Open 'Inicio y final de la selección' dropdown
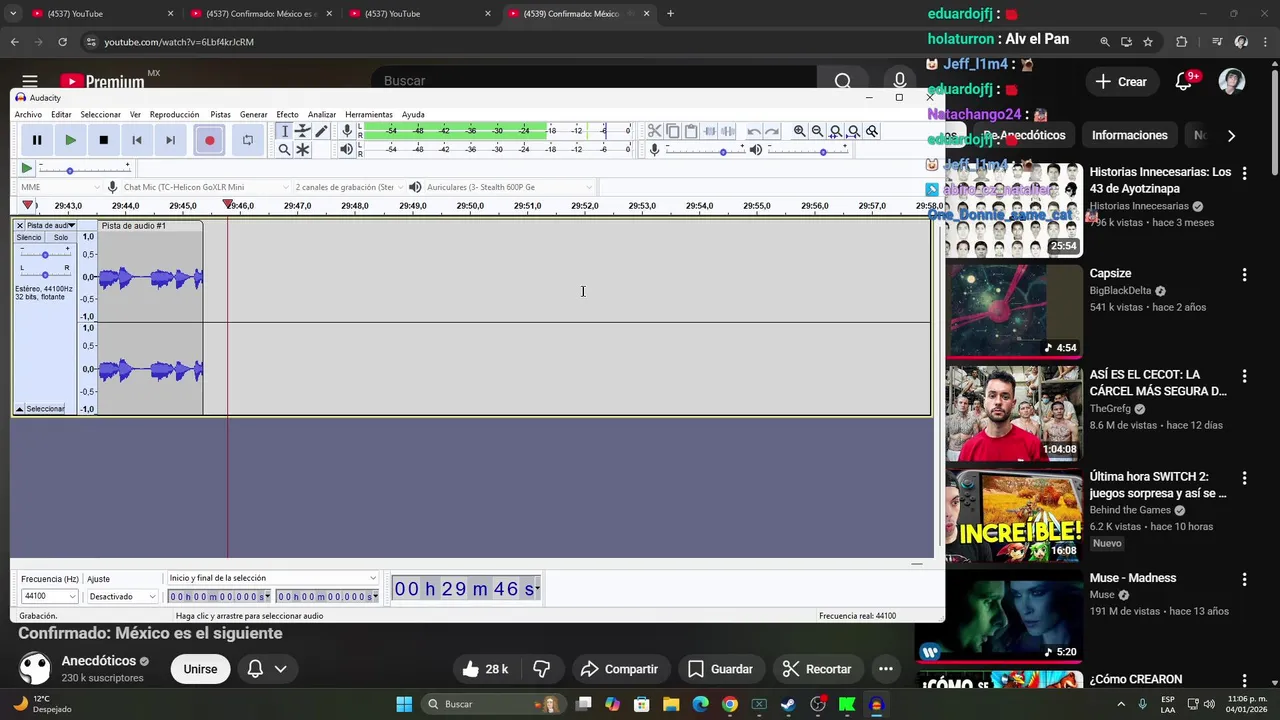The image size is (1280, 720). click(272, 578)
